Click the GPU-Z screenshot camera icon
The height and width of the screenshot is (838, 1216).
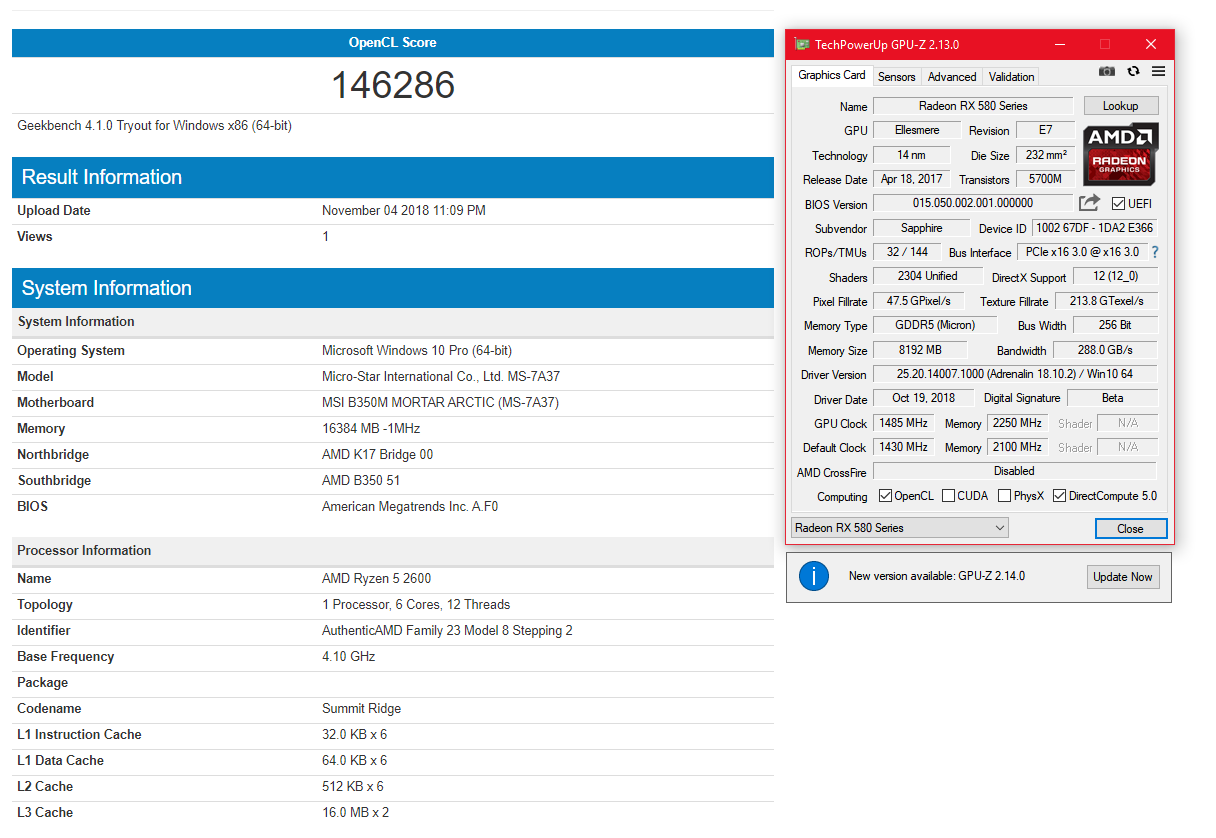click(1107, 72)
